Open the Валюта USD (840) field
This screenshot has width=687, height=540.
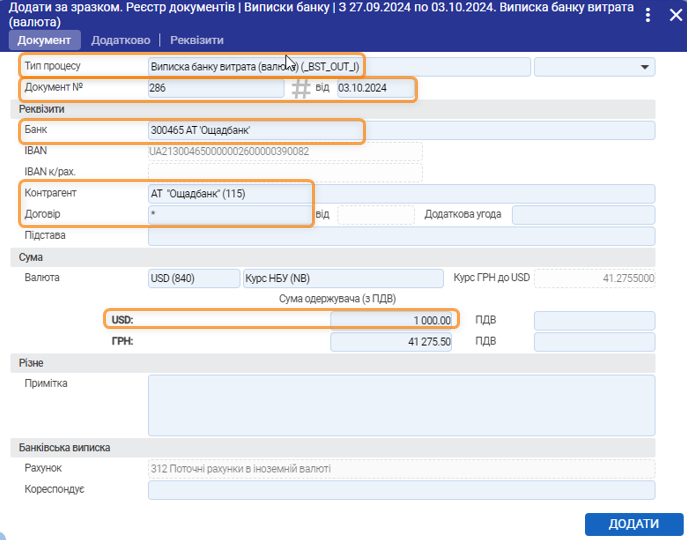(x=192, y=278)
